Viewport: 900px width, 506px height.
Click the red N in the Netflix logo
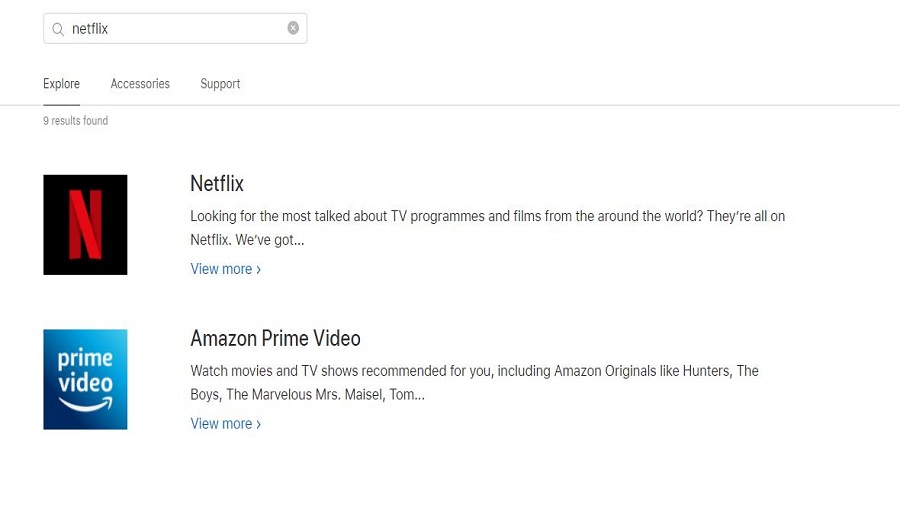pyautogui.click(x=85, y=225)
